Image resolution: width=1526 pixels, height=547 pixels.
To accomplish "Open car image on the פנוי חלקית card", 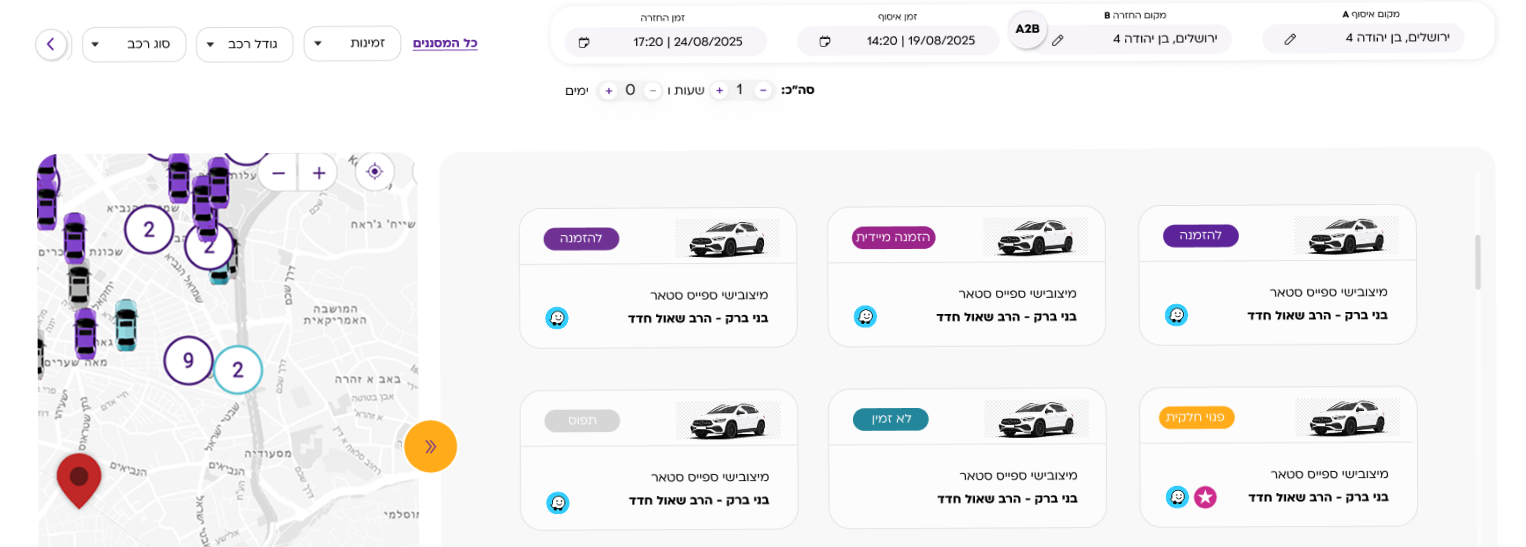I will [x=1347, y=417].
